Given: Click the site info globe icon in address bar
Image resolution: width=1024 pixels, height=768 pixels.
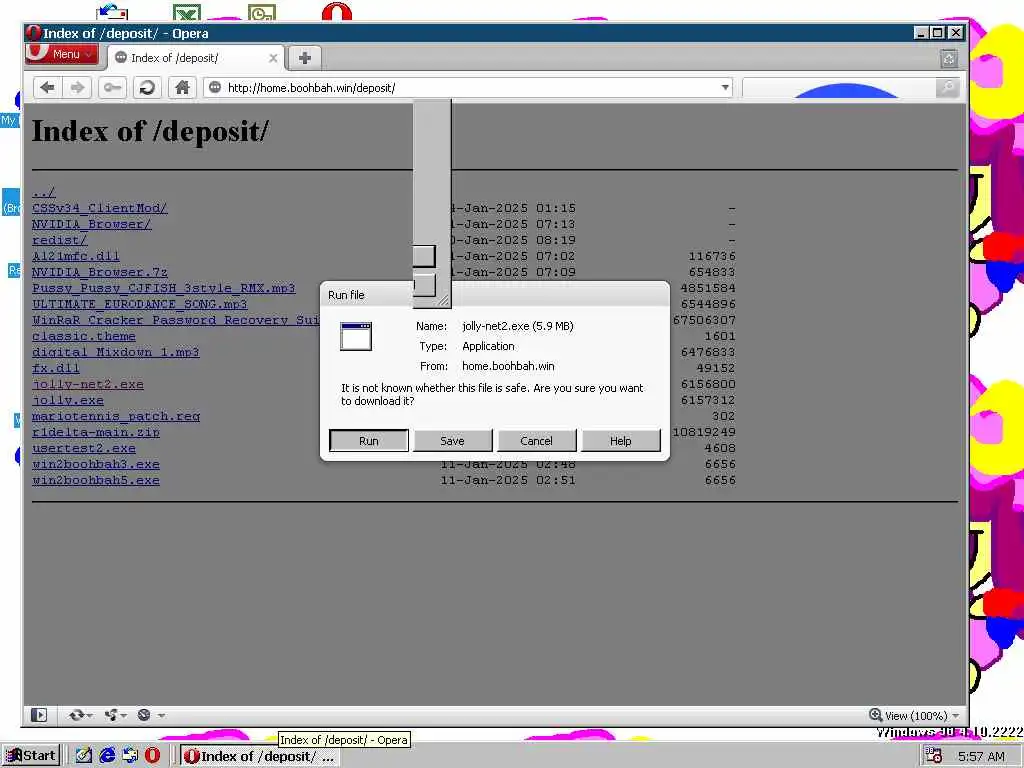Looking at the screenshot, I should [x=215, y=88].
